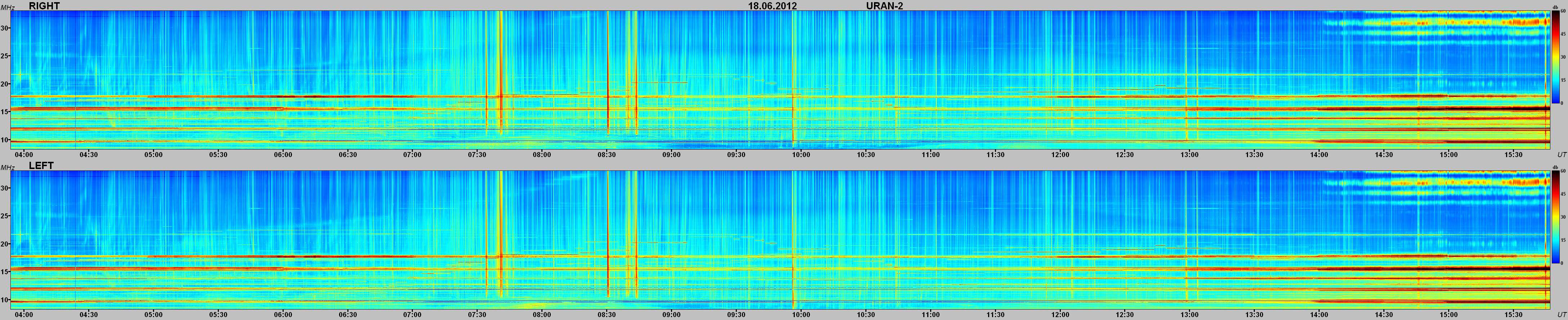This screenshot has height=320, width=1568.
Task: Click the upper panel dB color scale bar
Action: click(1554, 58)
